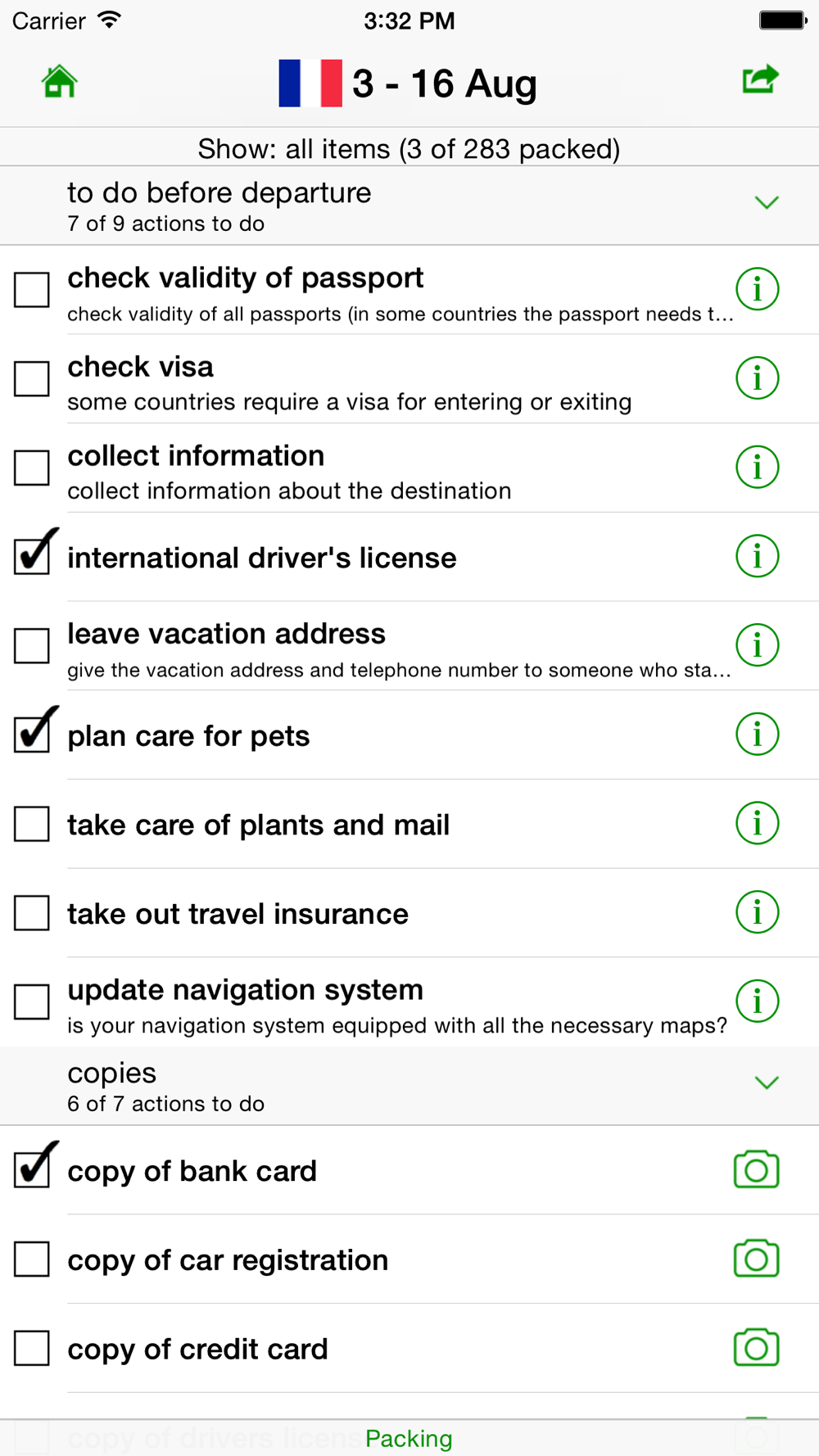Check the leave vacation address box
Viewport: 819px width, 1456px height.
(32, 645)
